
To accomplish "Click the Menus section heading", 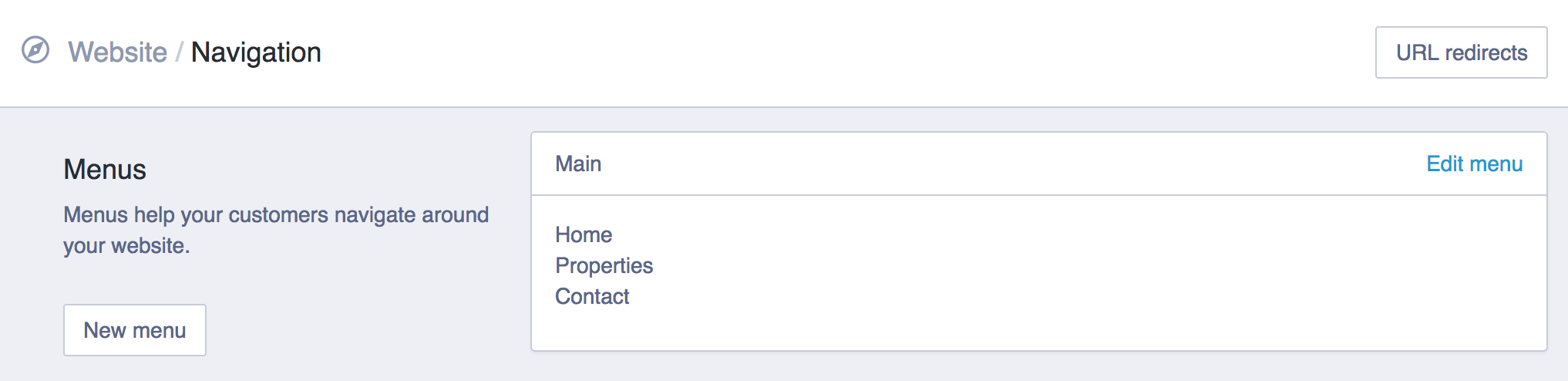I will tap(105, 170).
